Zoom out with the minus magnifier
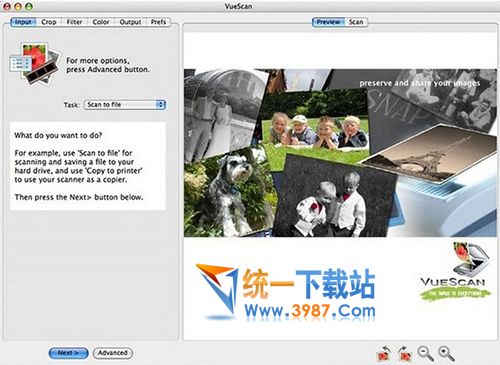 pos(426,354)
